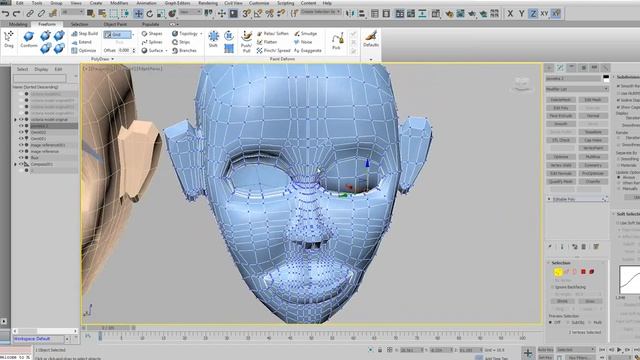Click the Symmetry modifier button

click(x=593, y=165)
